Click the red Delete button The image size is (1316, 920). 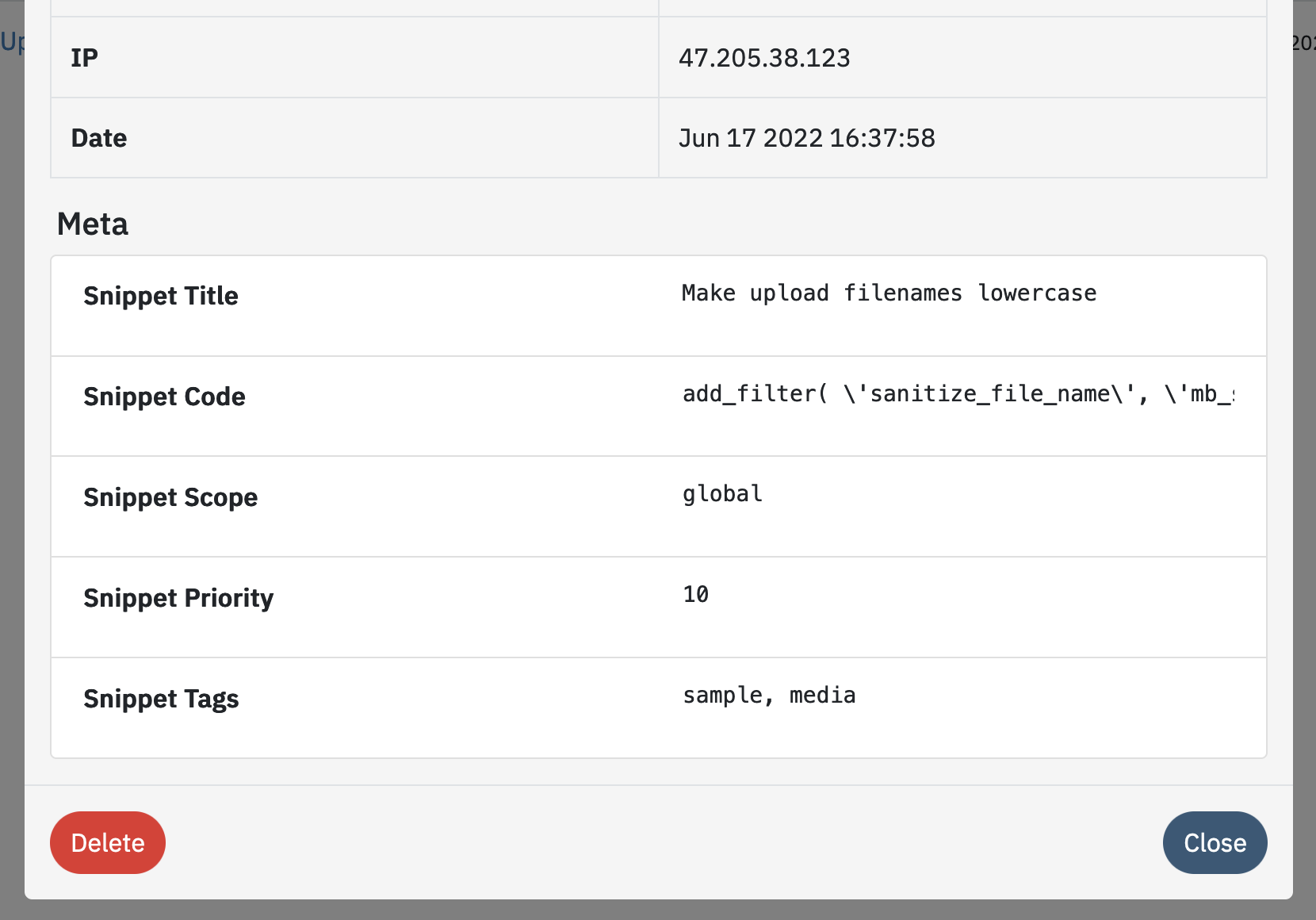click(107, 842)
